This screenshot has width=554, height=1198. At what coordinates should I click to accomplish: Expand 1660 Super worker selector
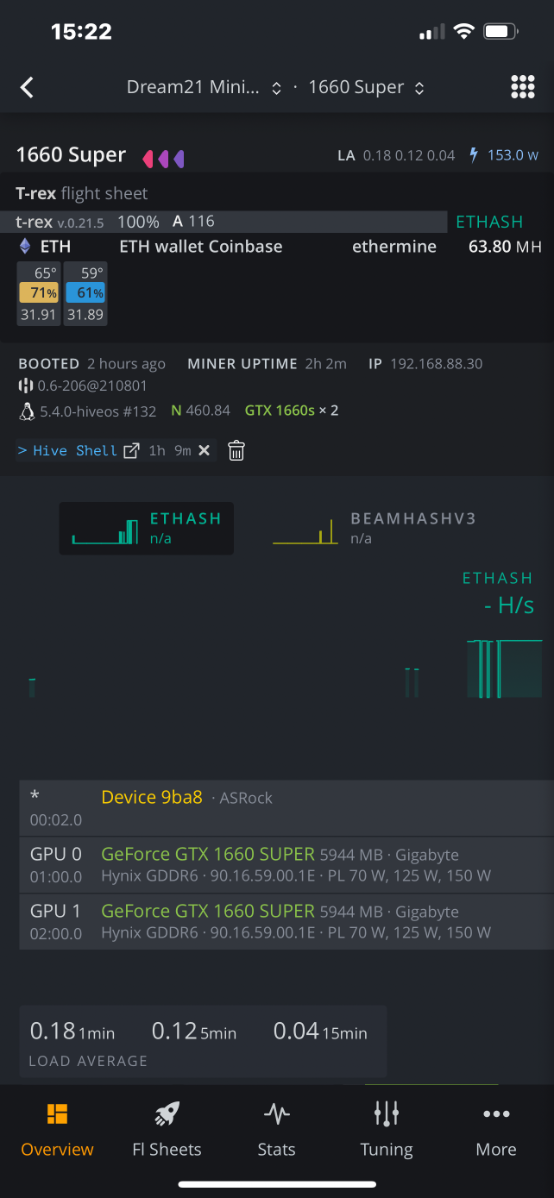pos(366,88)
